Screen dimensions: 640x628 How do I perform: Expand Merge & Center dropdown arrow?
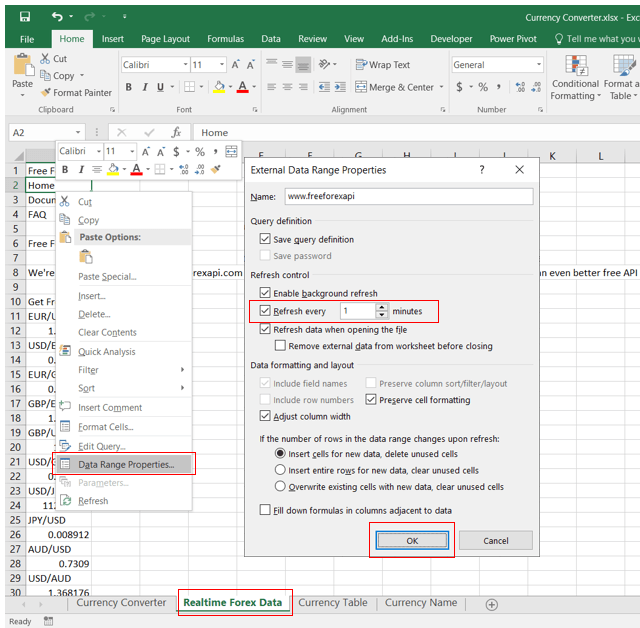[441, 87]
